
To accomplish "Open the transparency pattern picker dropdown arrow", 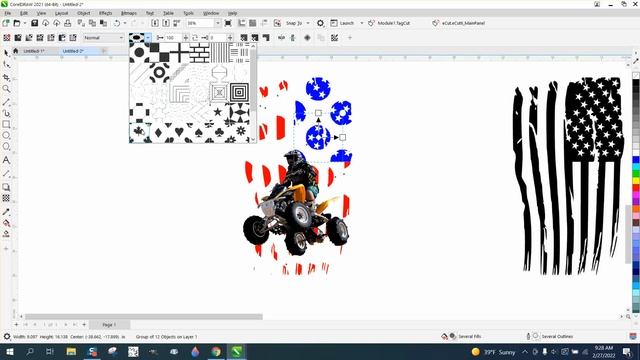I will 148,38.
